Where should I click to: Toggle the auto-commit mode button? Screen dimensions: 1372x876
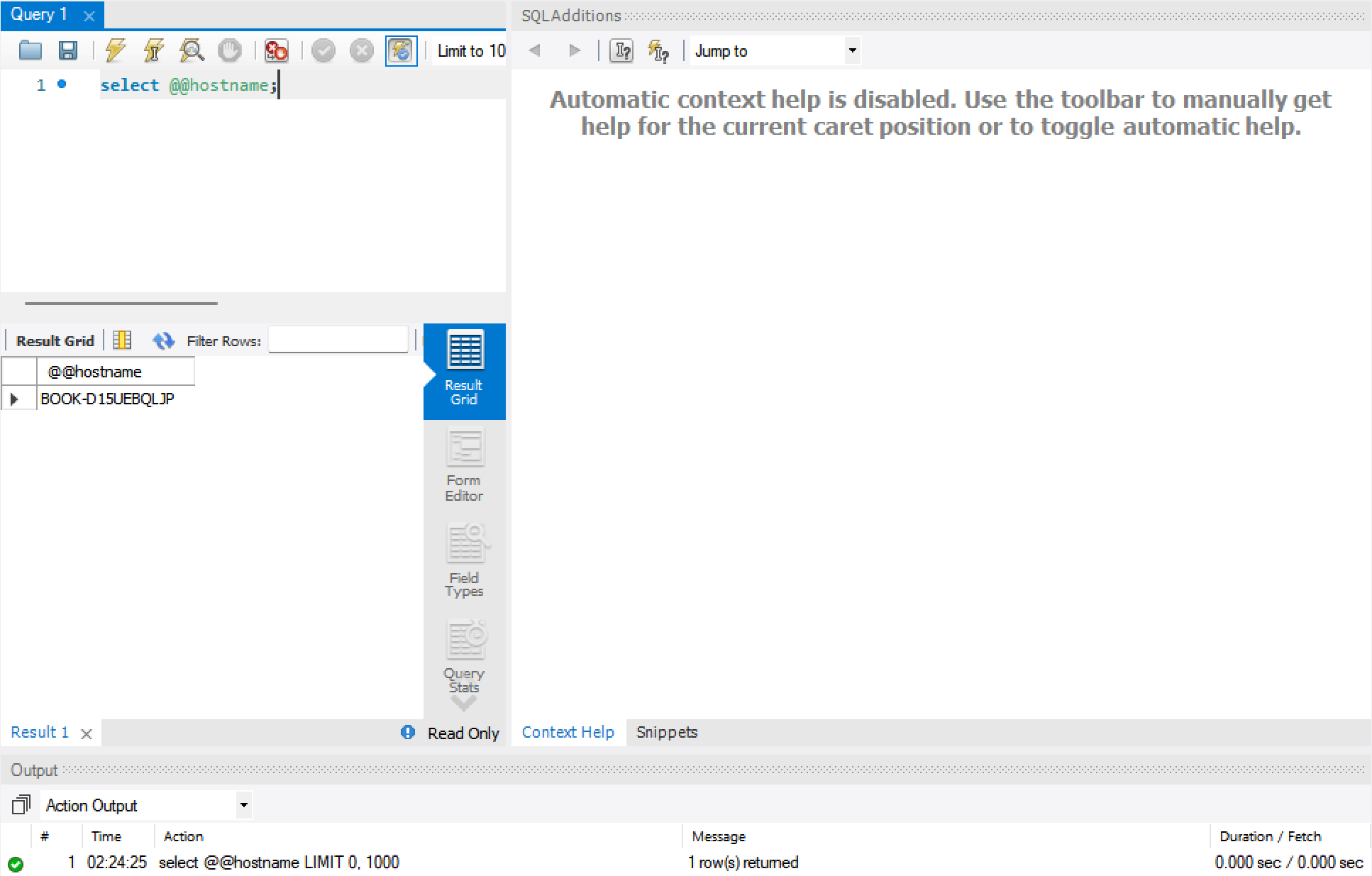coord(401,50)
